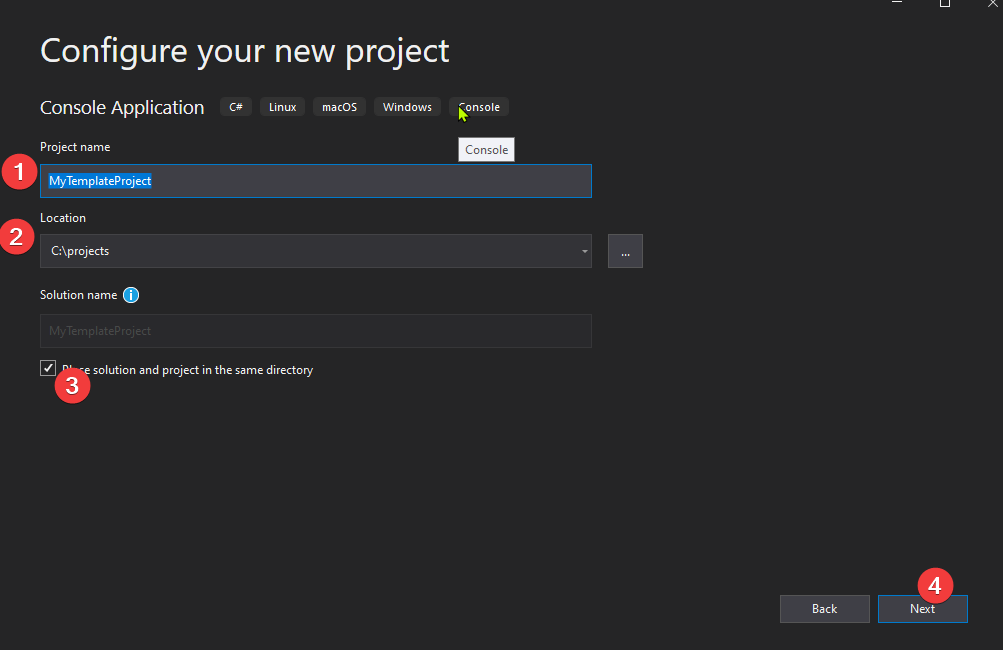The image size is (1003, 650).
Task: Click the Solution name label
Action: pyautogui.click(x=79, y=295)
